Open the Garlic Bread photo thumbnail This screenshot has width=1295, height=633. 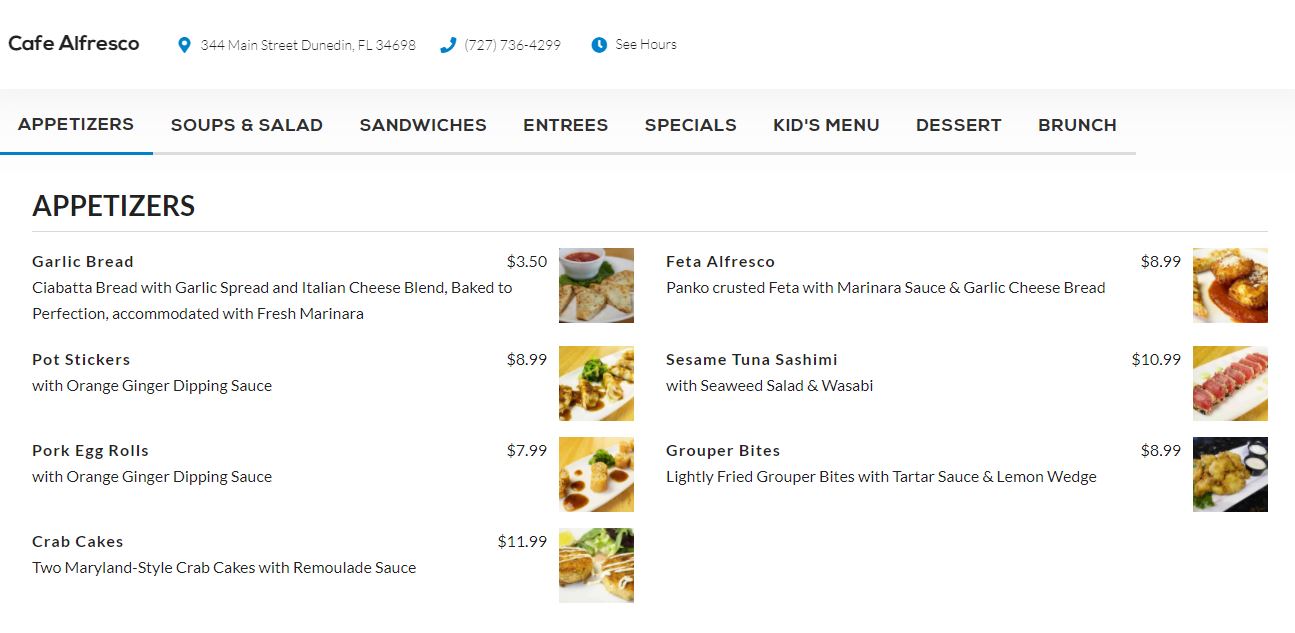[596, 286]
